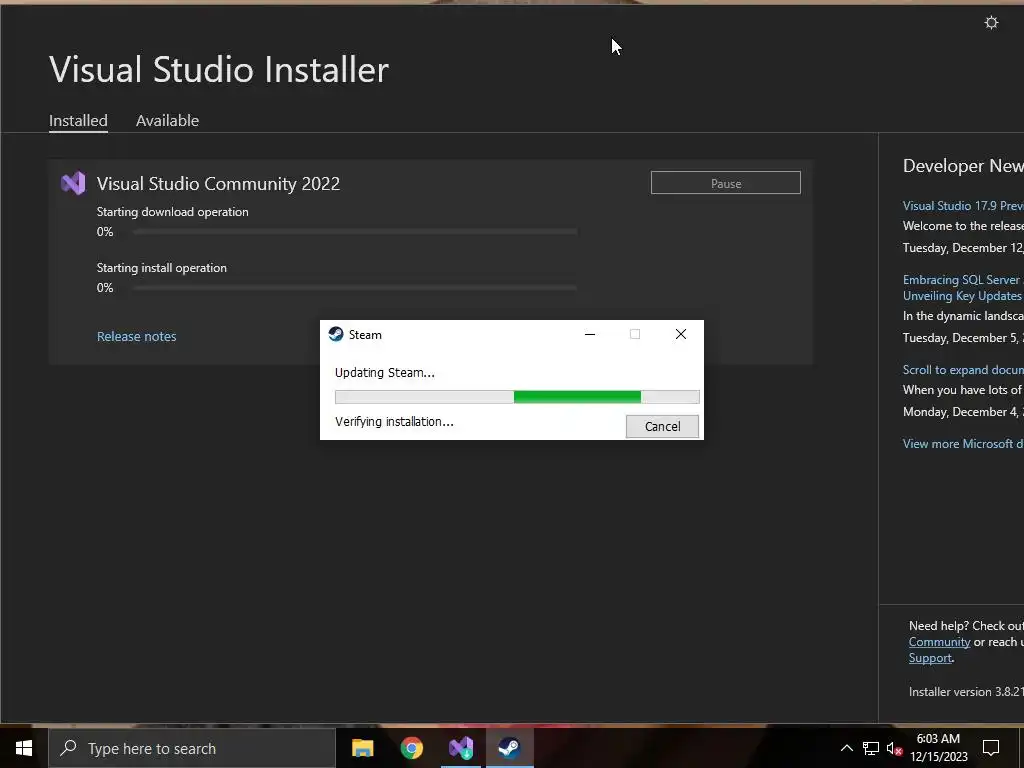Click the muted volume tray icon

(894, 748)
